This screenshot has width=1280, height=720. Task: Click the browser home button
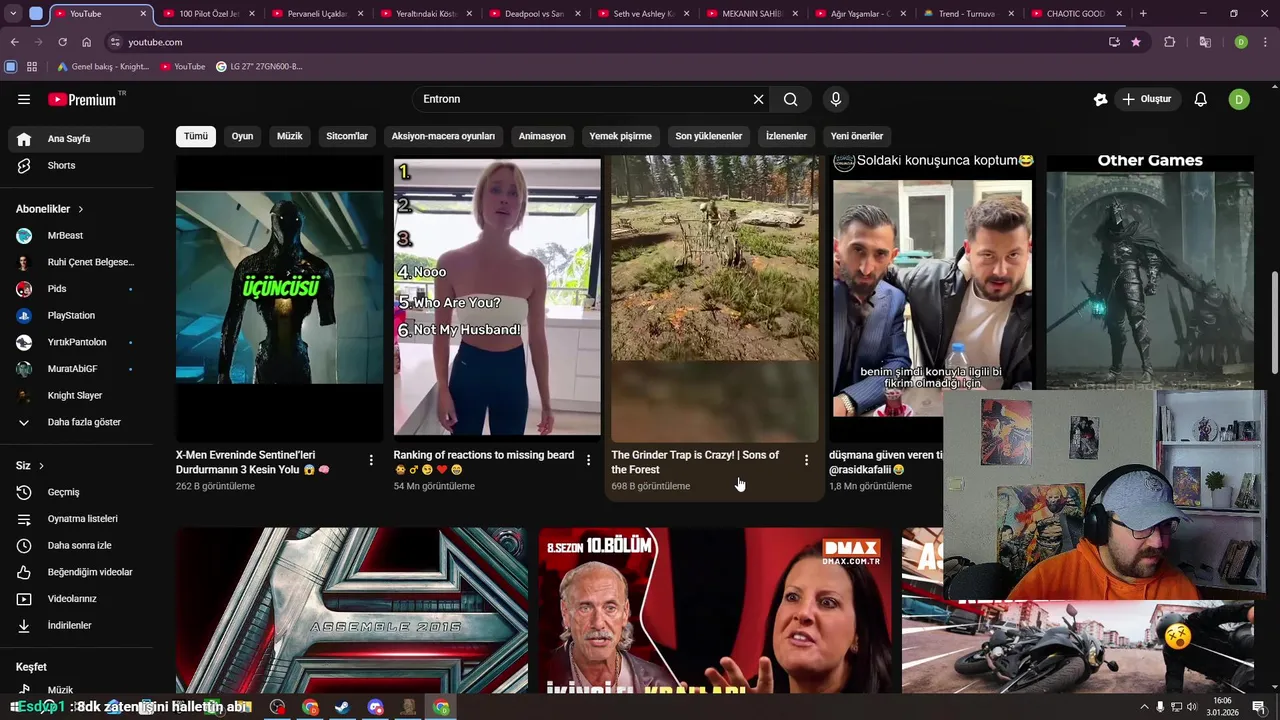click(x=87, y=42)
